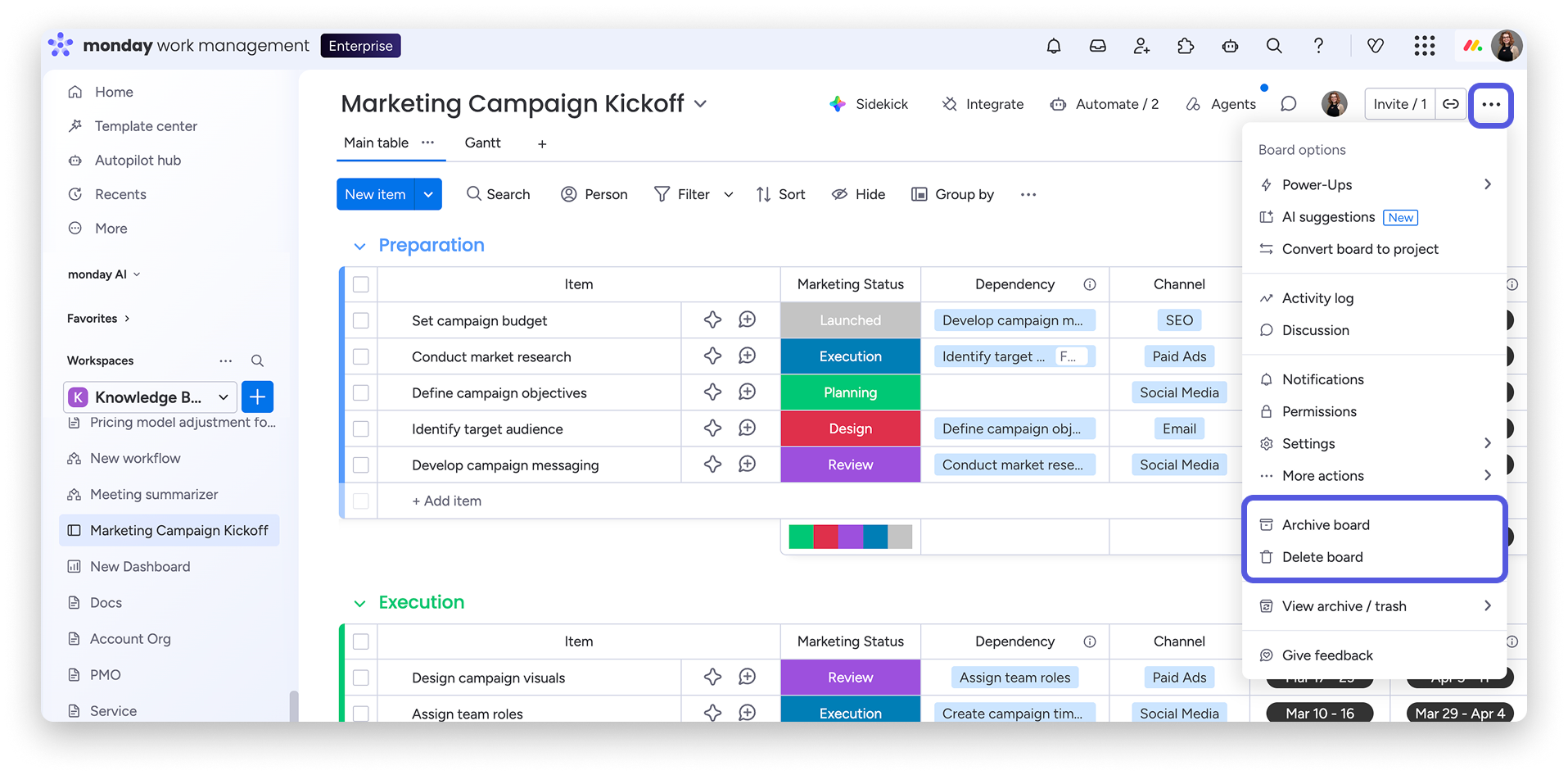
Task: Open the apps puzzle-piece icon
Action: [1186, 46]
